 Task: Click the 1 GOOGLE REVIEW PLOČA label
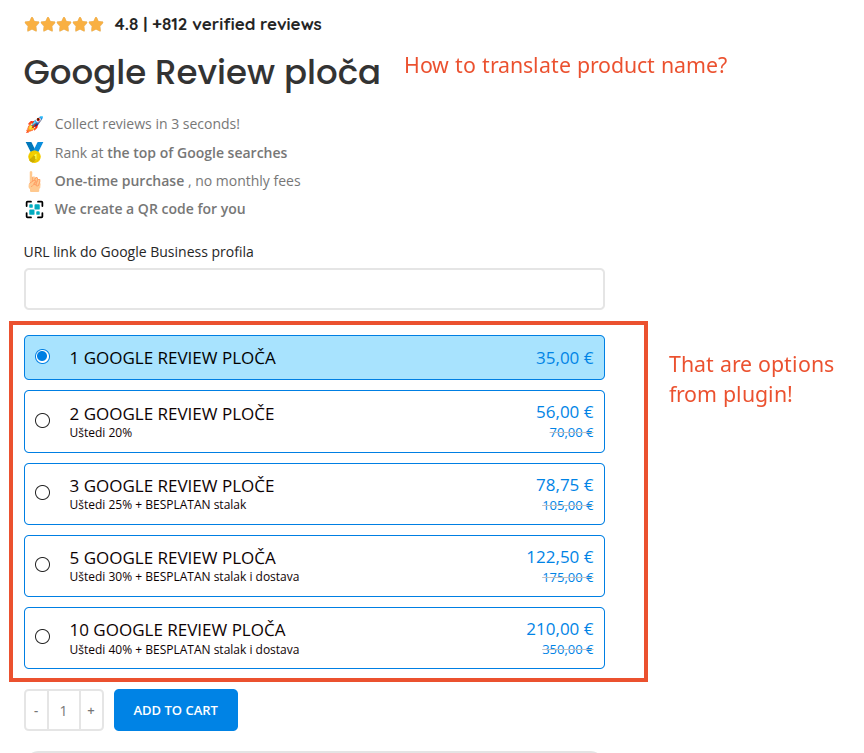point(172,357)
